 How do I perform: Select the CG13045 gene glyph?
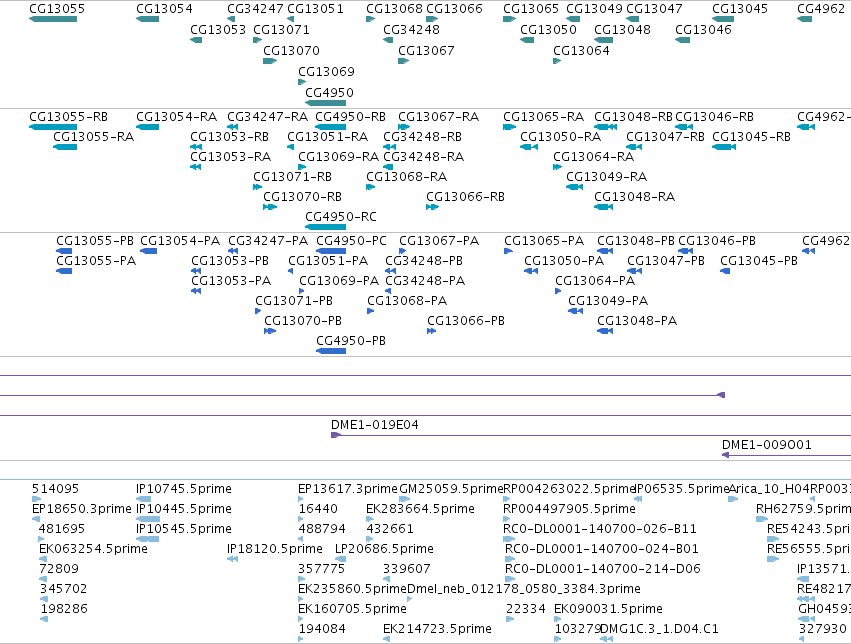(x=723, y=19)
